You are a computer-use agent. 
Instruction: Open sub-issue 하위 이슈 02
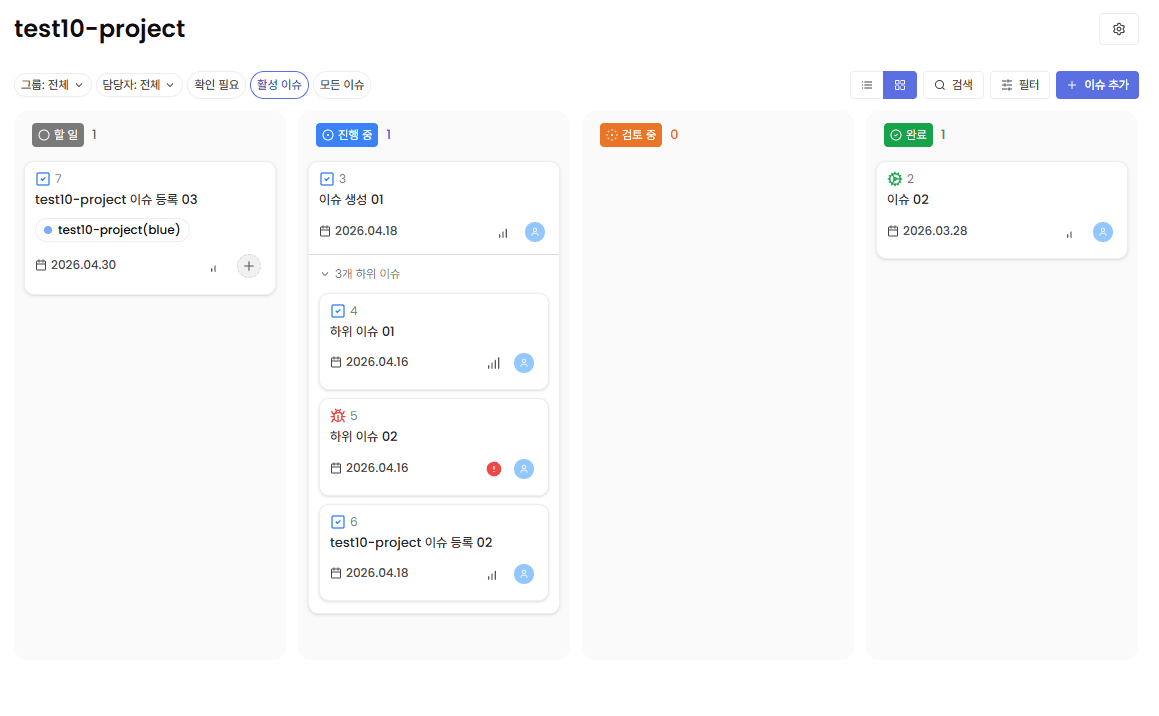point(364,437)
